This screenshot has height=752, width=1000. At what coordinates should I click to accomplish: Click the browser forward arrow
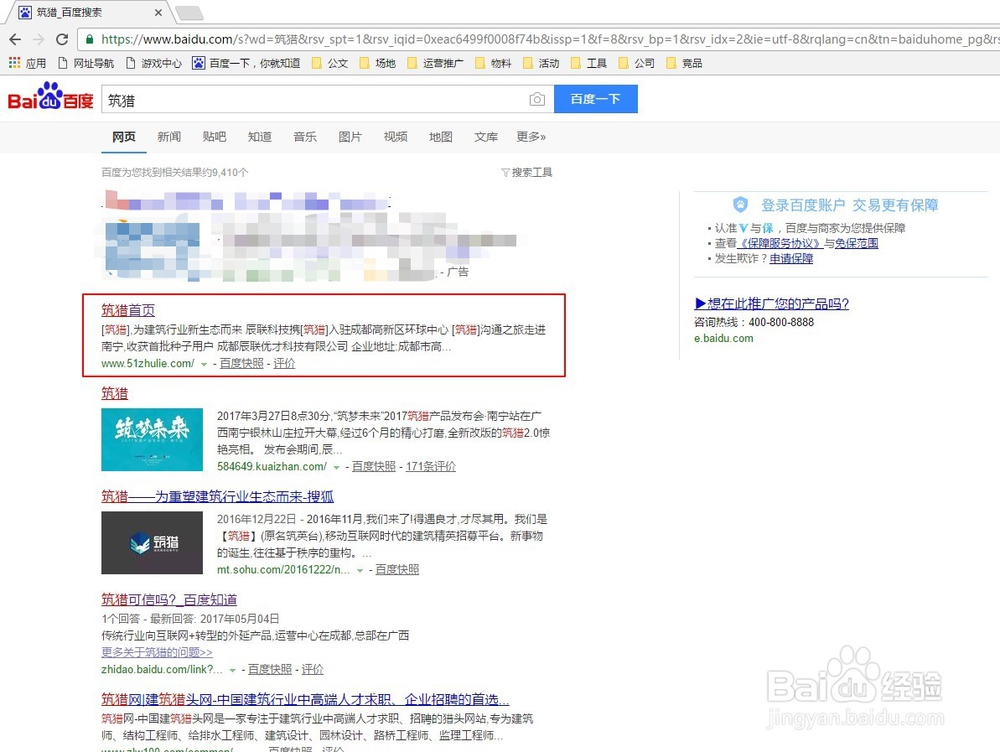click(38, 40)
